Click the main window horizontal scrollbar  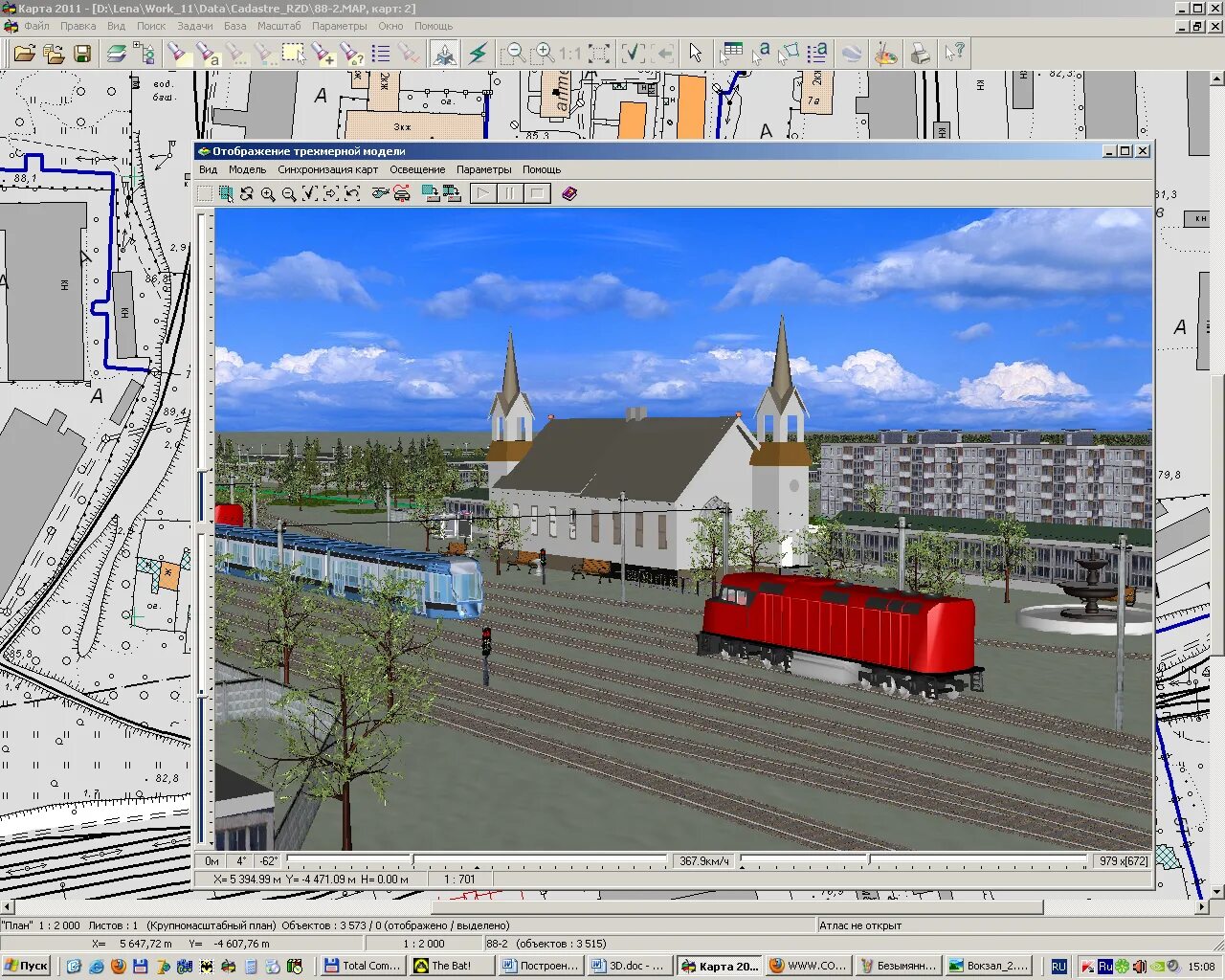[605, 906]
